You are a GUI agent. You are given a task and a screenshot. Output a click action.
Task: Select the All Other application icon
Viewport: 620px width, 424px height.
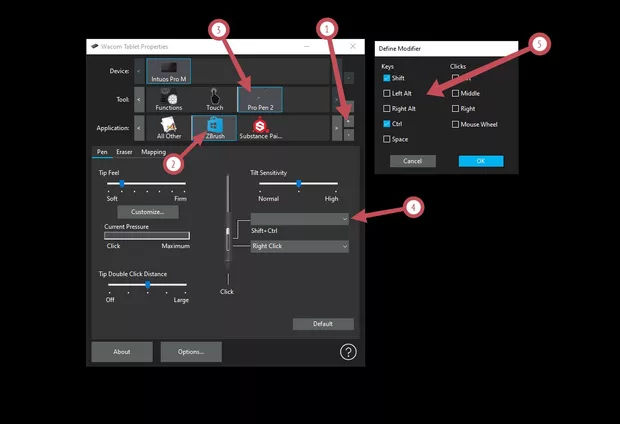tap(169, 128)
